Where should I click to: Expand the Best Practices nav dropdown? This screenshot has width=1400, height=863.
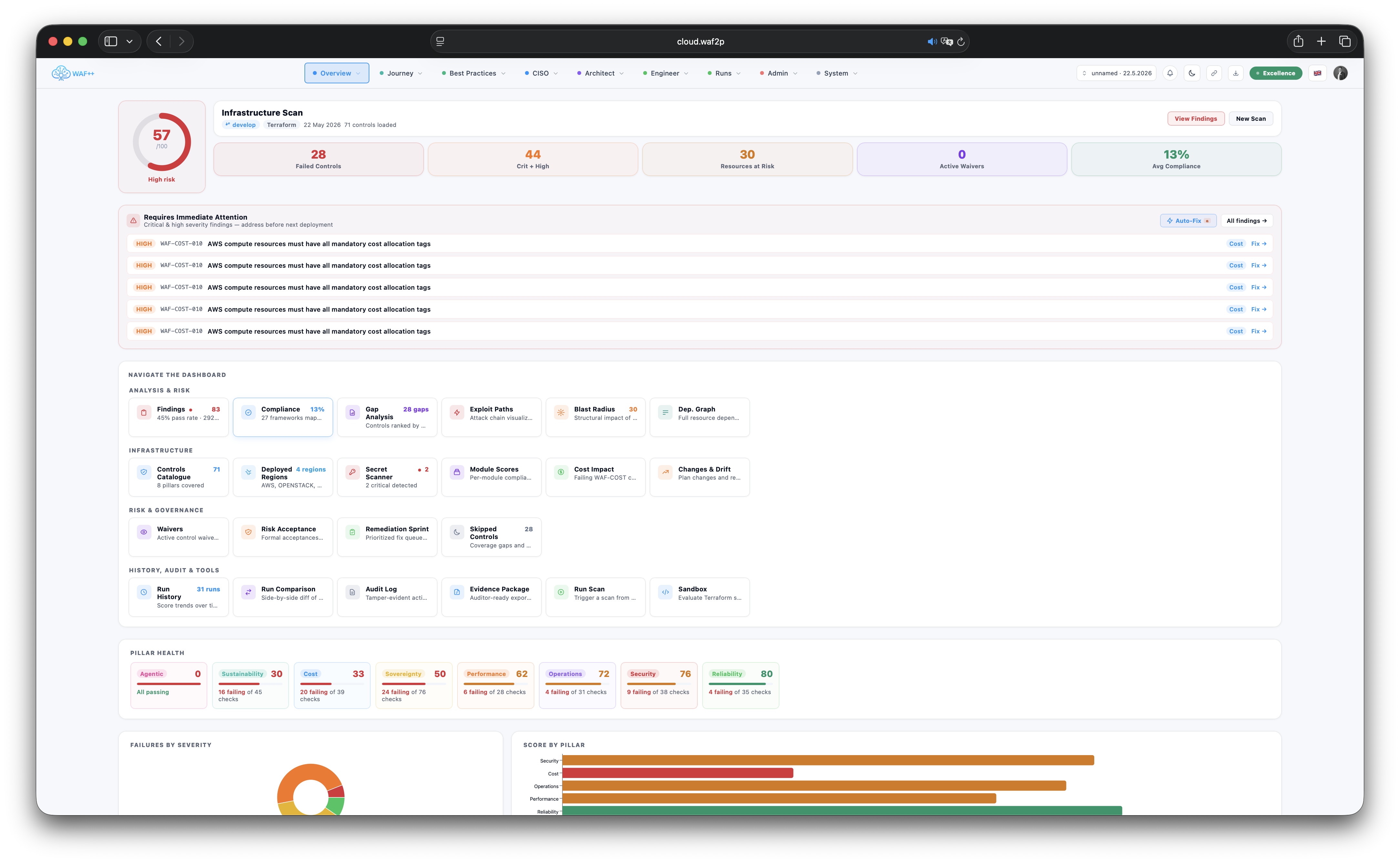474,73
